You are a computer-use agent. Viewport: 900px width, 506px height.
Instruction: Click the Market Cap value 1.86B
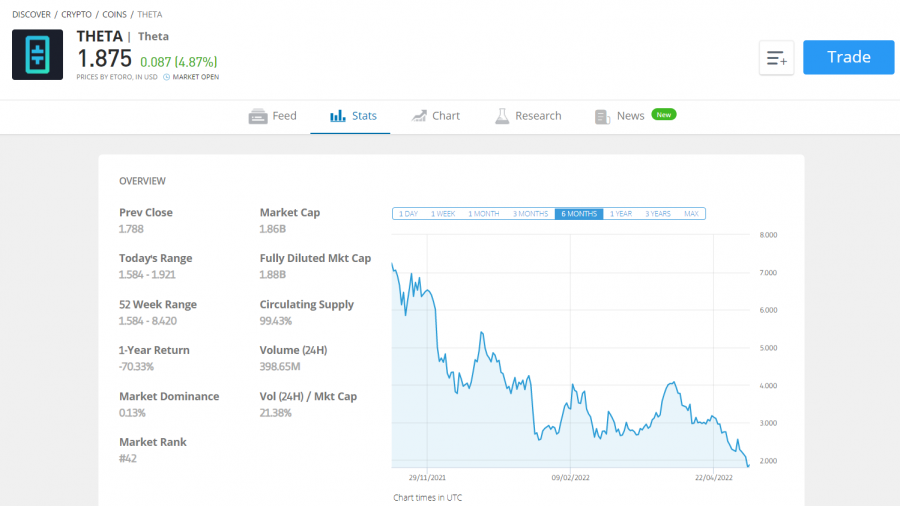click(x=272, y=229)
